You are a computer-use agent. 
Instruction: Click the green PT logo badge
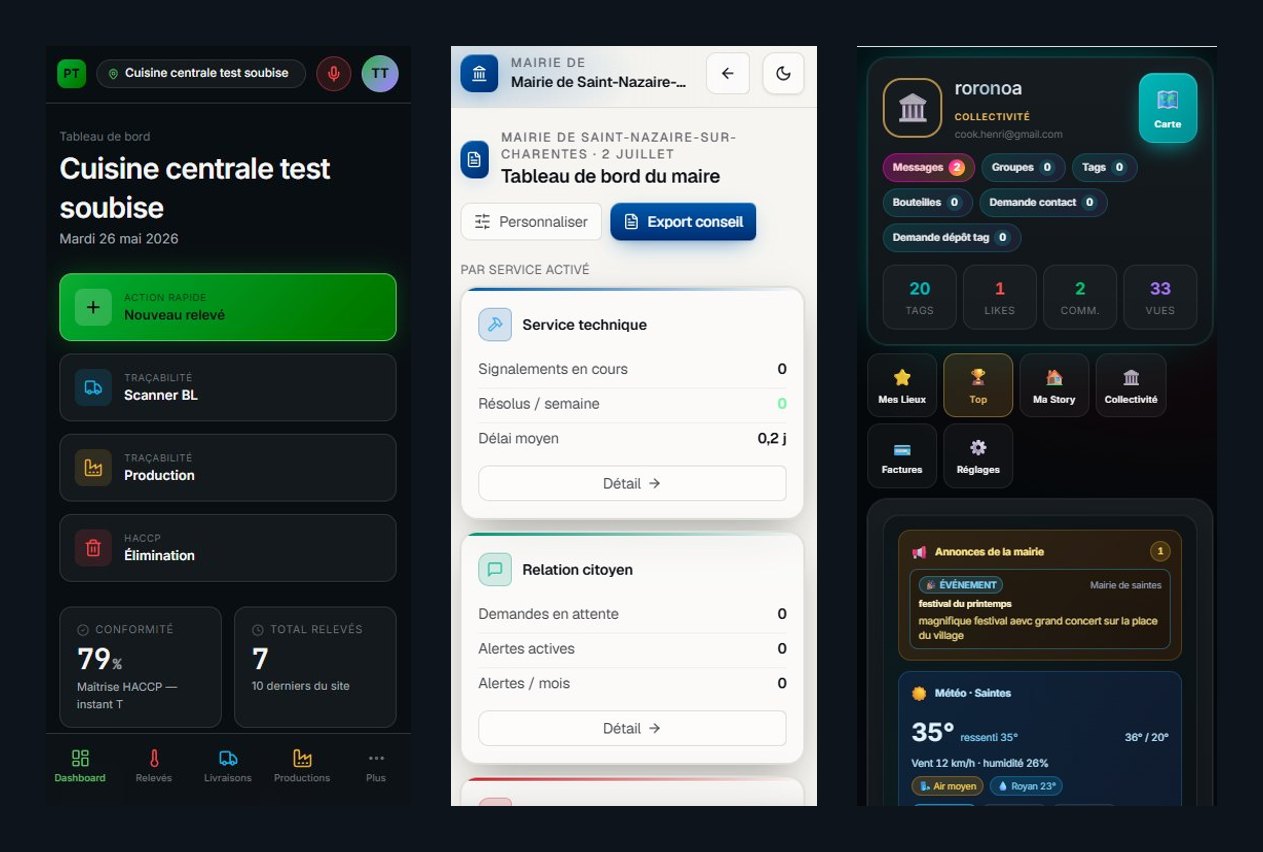coord(72,73)
